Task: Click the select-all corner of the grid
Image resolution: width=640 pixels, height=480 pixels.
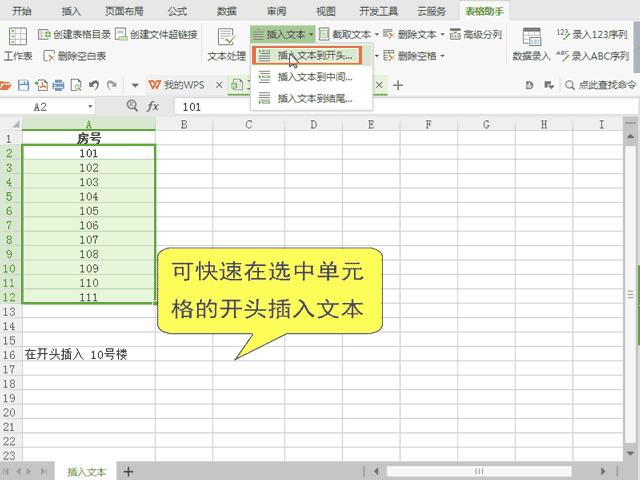Action: [x=11, y=124]
